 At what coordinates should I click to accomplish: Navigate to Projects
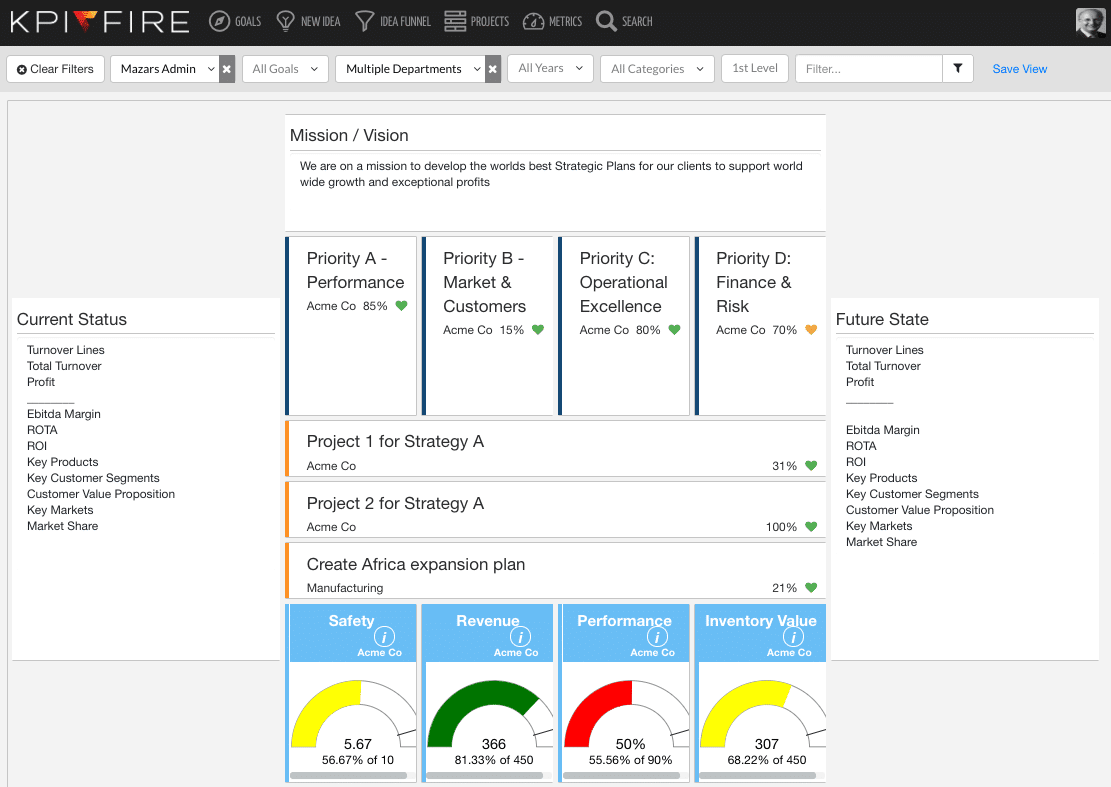click(490, 22)
